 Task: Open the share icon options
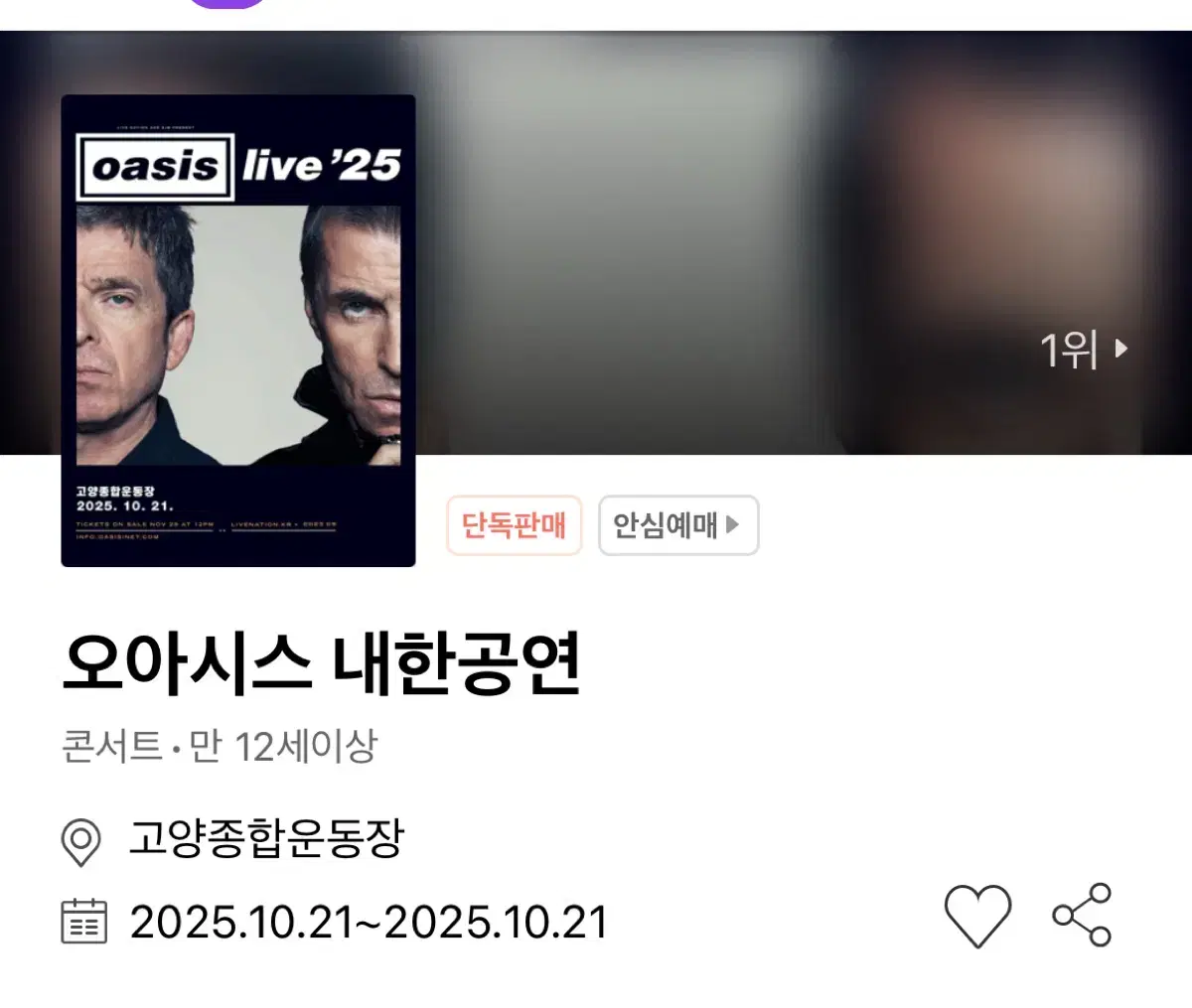point(1082,914)
